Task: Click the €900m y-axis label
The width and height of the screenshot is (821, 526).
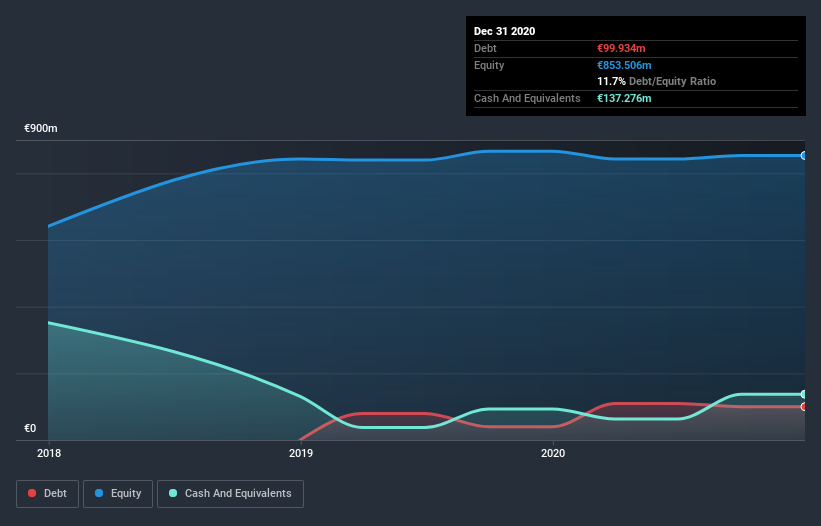Action: coord(41,128)
